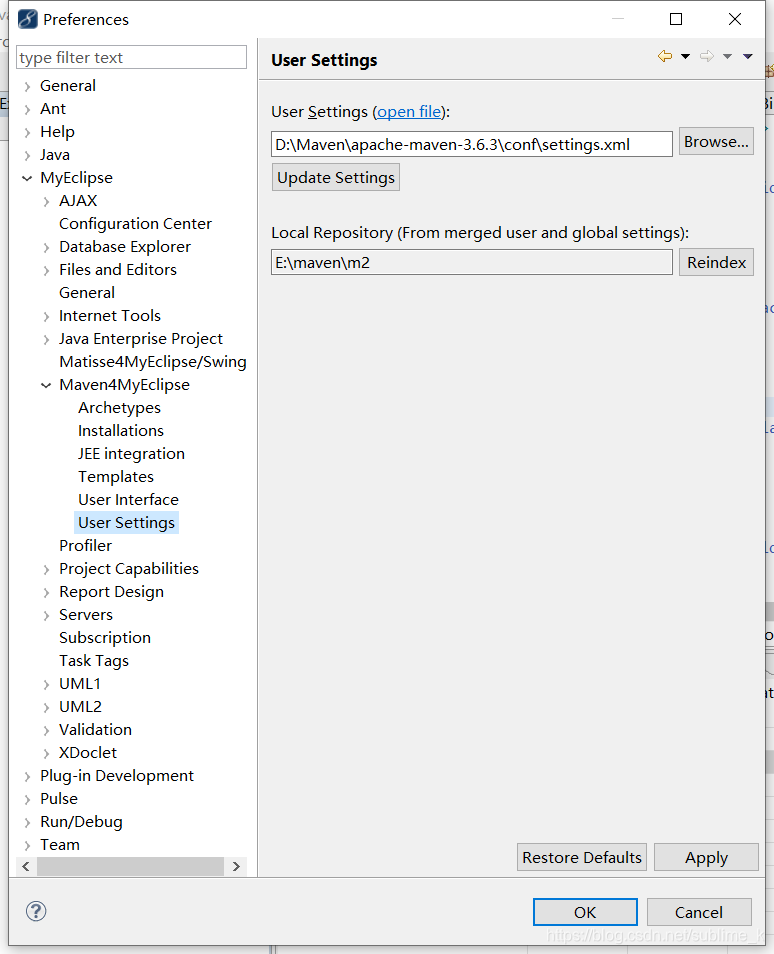Image resolution: width=774 pixels, height=954 pixels.
Task: Click the Preferences window title icon
Action: 27,19
